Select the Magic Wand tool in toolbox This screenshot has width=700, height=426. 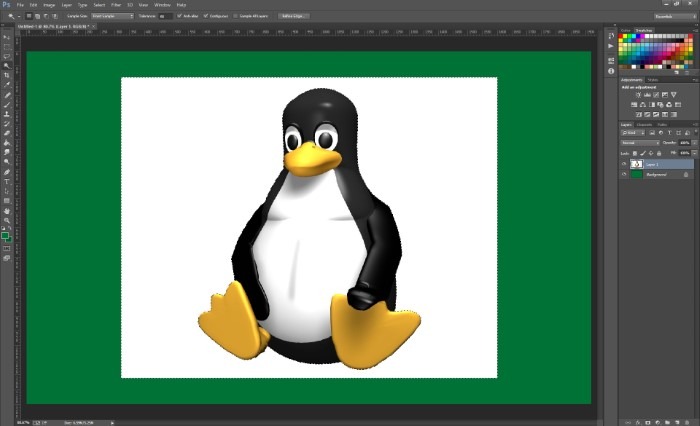tap(7, 66)
